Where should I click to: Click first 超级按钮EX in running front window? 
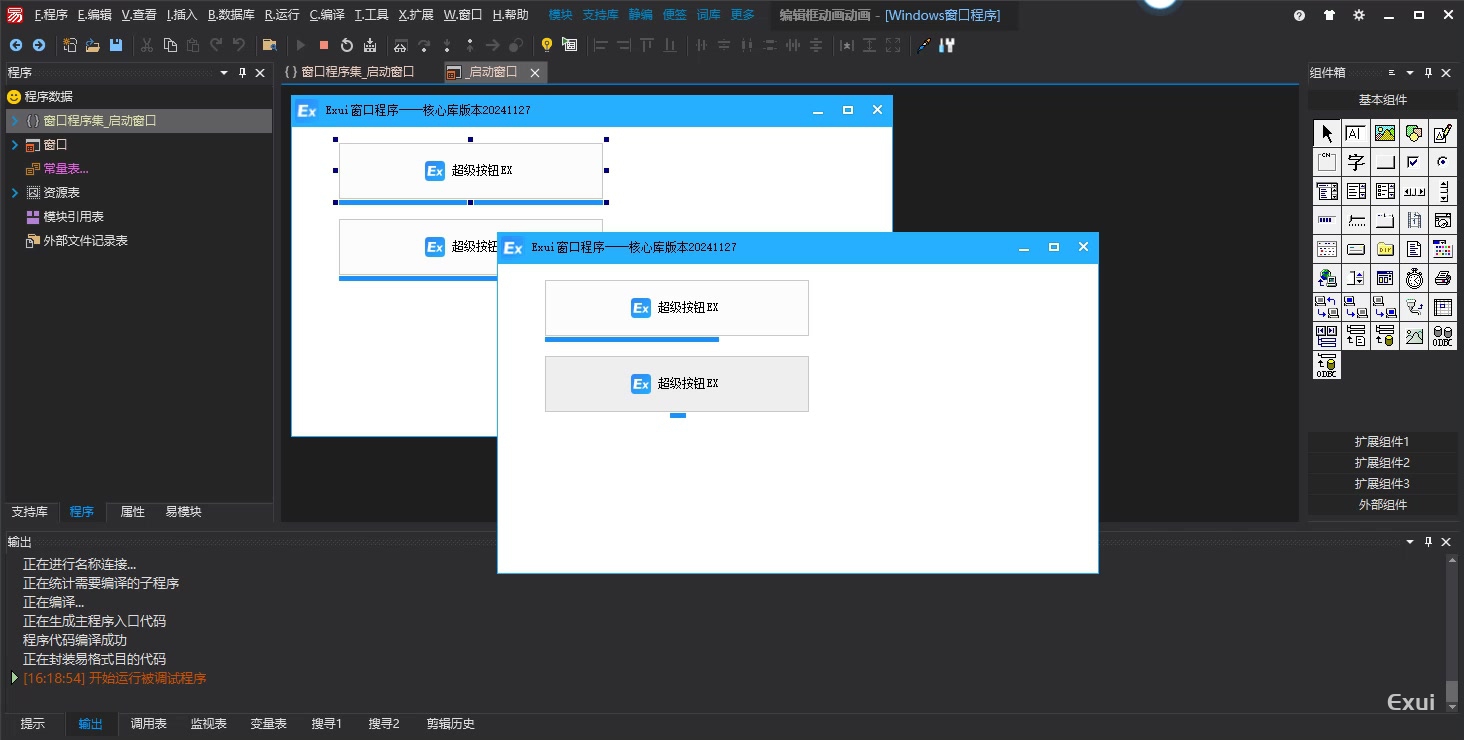(677, 308)
